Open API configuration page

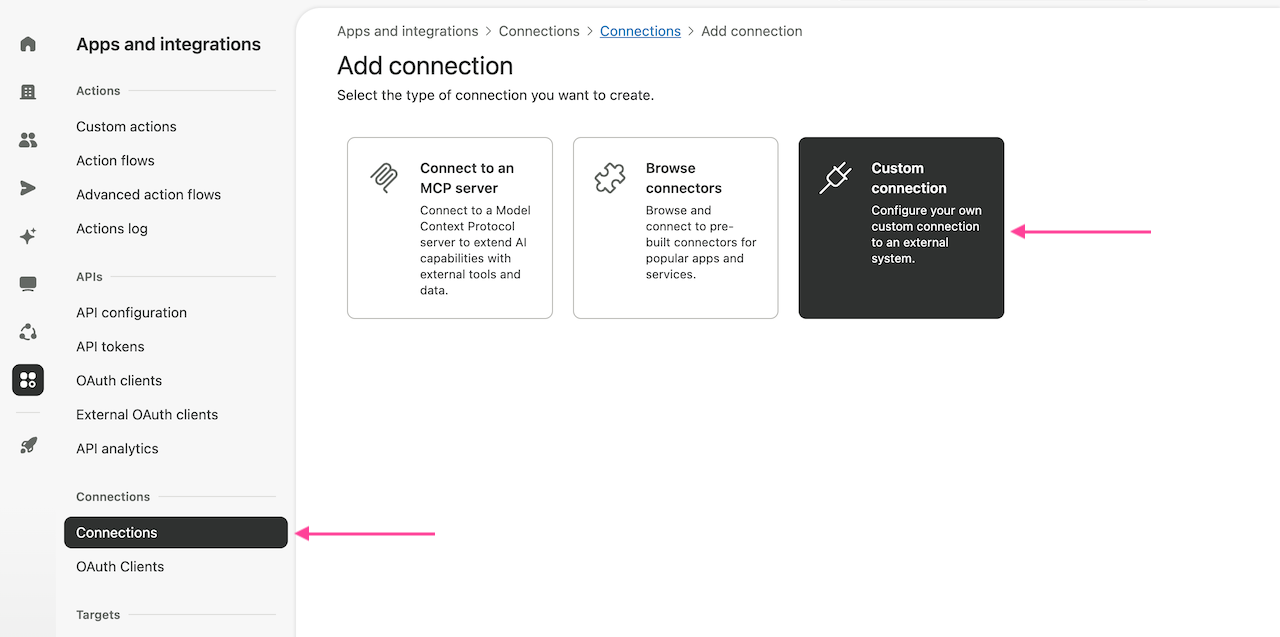click(x=131, y=313)
